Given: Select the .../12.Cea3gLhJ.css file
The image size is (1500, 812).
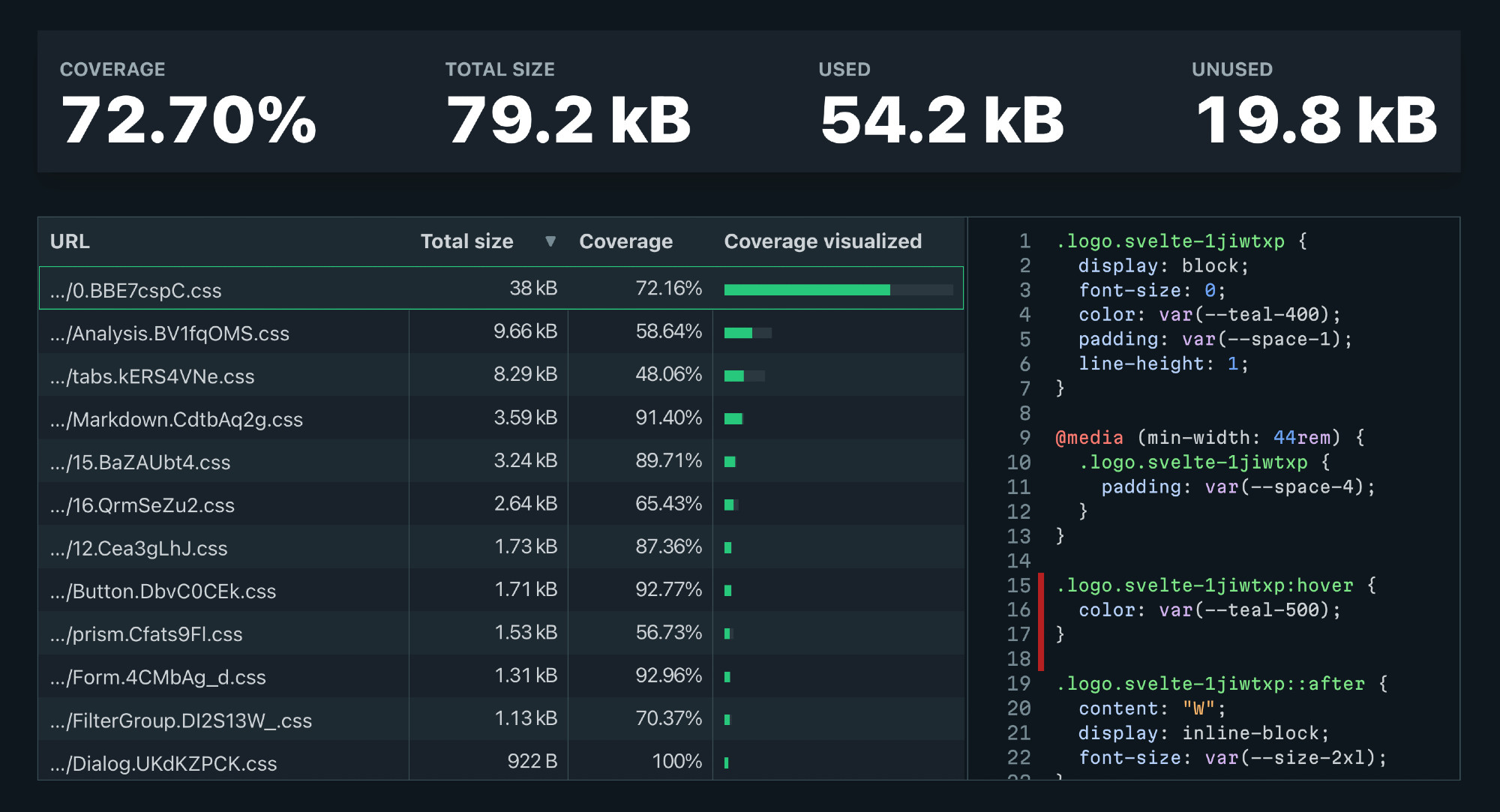Looking at the screenshot, I should click(139, 549).
